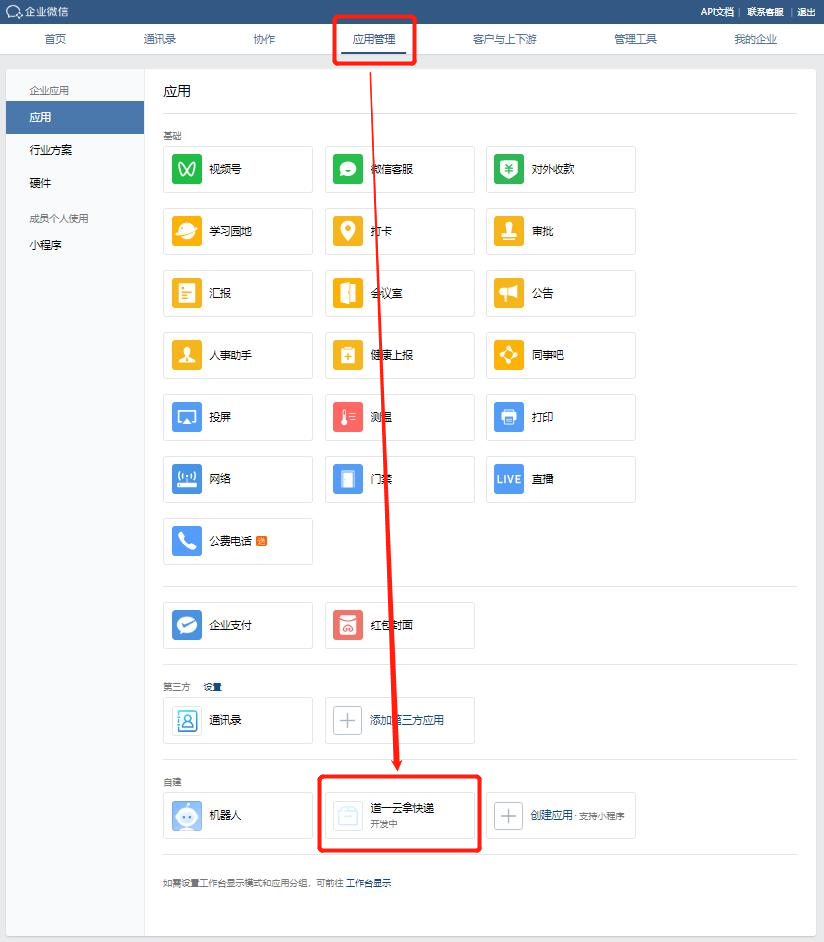This screenshot has width=824, height=942.
Task: Select 行业方案 in the sidebar
Action: pyautogui.click(x=51, y=150)
